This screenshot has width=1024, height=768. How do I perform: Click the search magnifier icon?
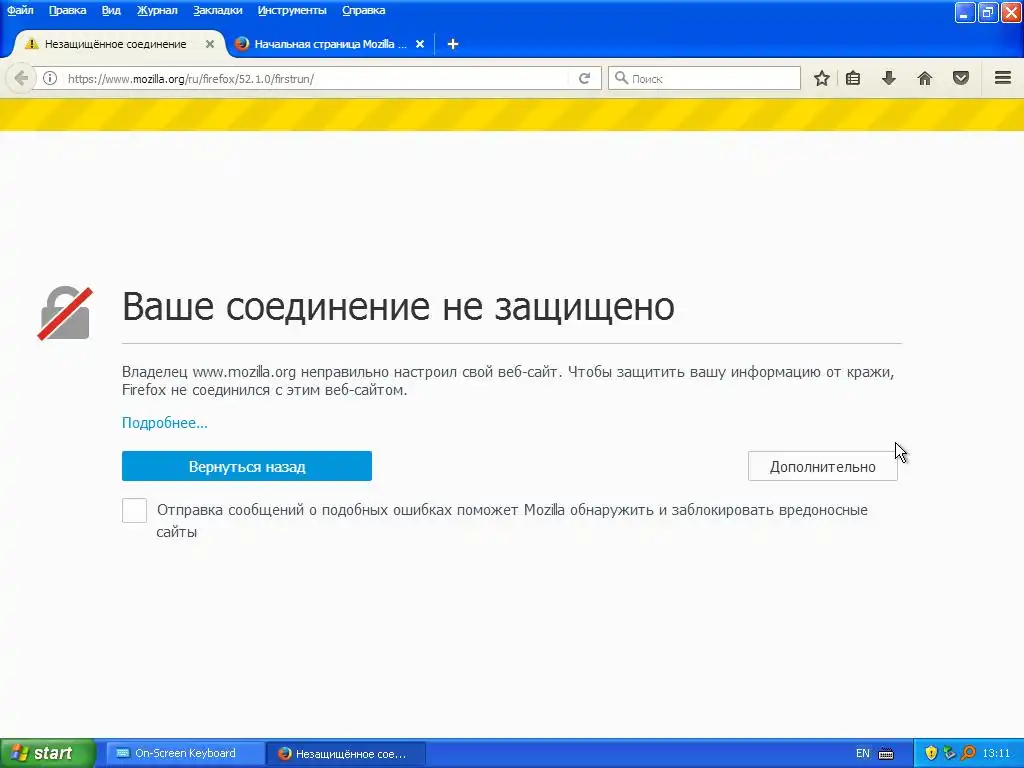(x=621, y=78)
